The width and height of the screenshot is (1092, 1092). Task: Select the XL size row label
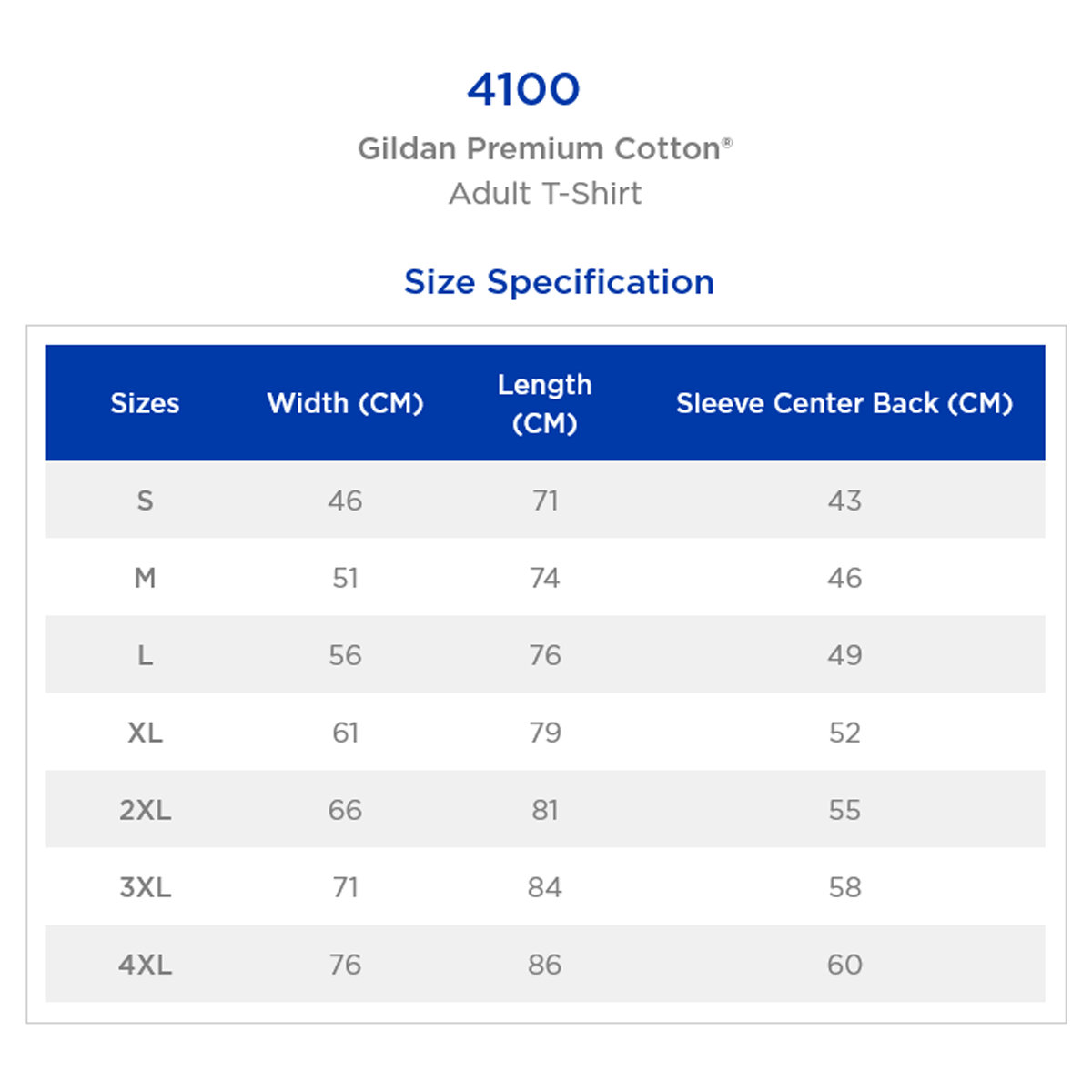[145, 733]
